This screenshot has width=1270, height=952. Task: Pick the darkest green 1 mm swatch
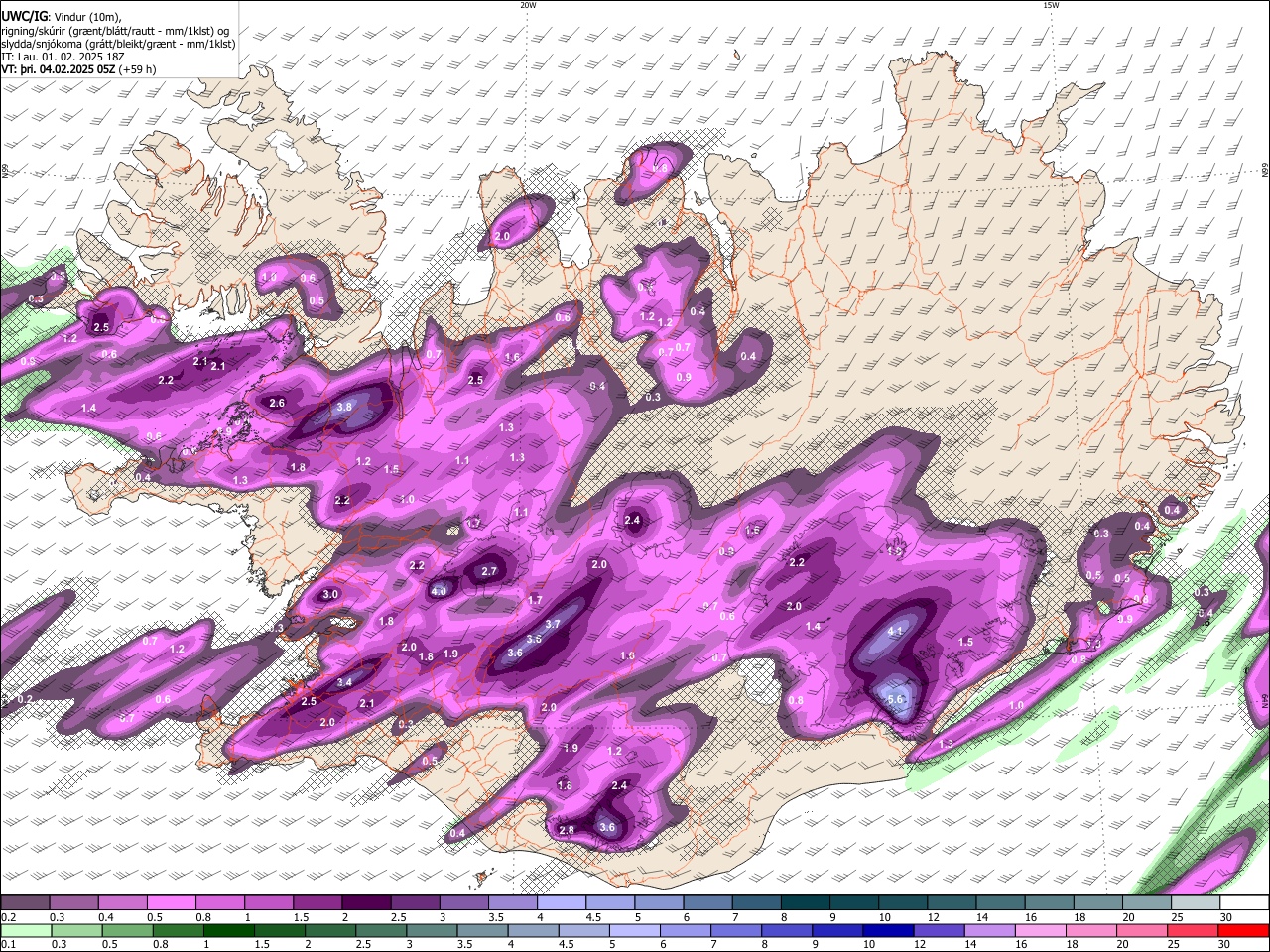[229, 930]
